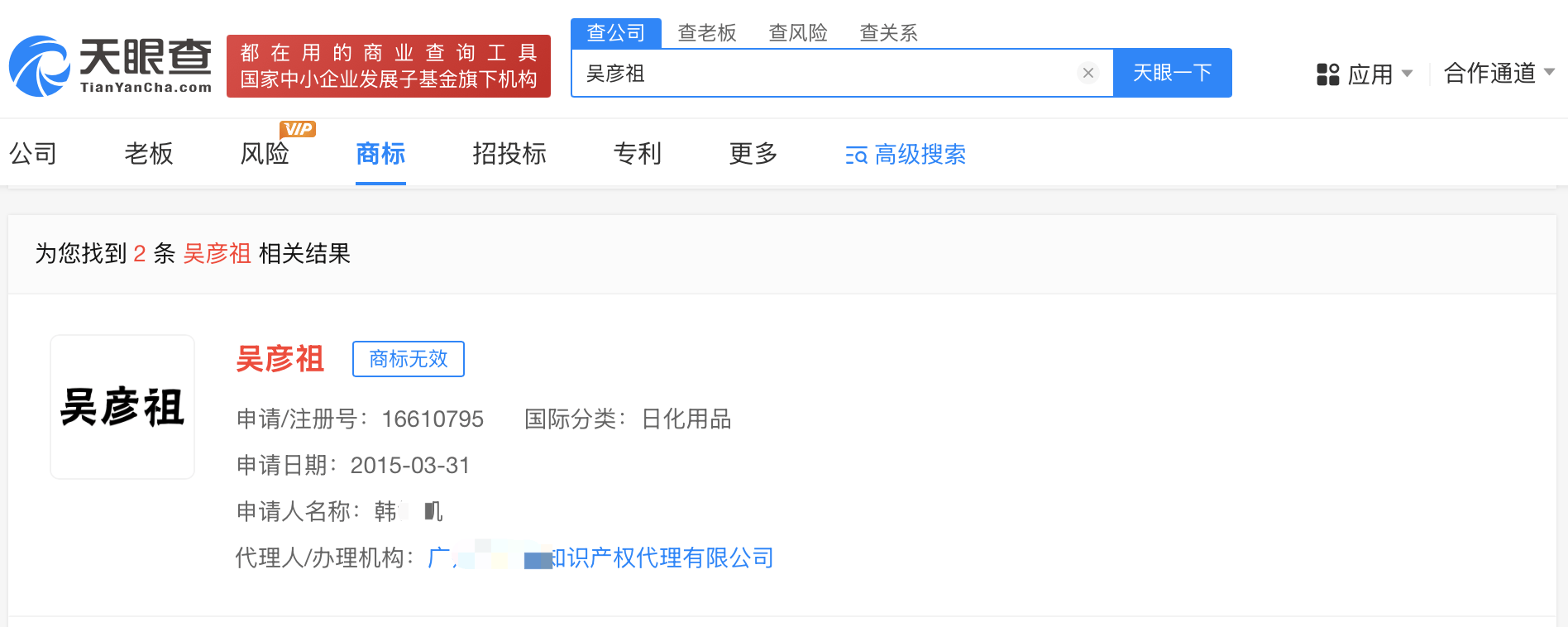Screen dimensions: 1568x627
Task: Switch to the 招投标 results tab
Action: 509,154
